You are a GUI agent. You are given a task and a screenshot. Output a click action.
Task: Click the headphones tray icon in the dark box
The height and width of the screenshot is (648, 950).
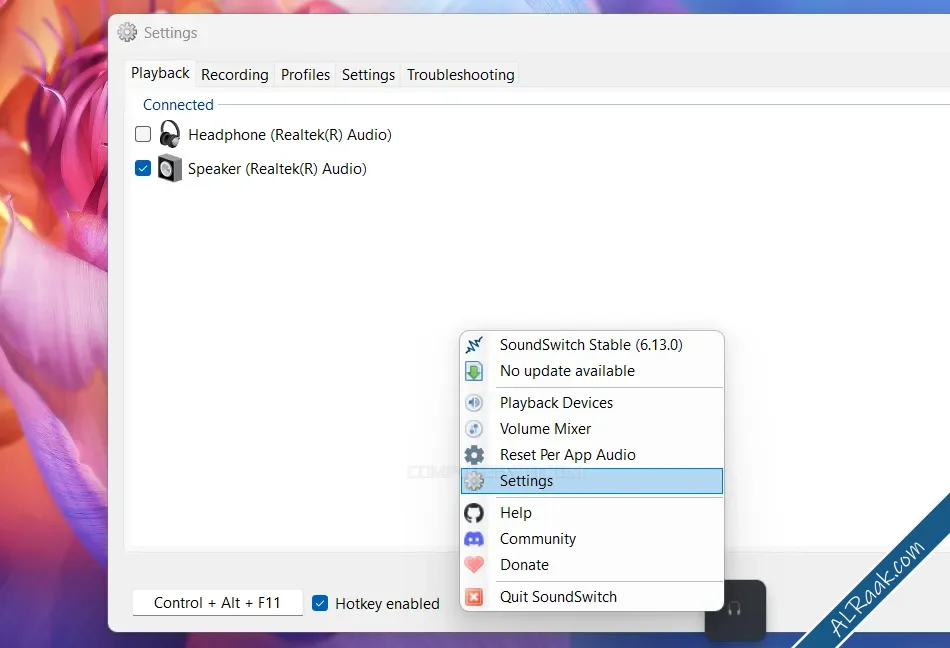click(734, 609)
